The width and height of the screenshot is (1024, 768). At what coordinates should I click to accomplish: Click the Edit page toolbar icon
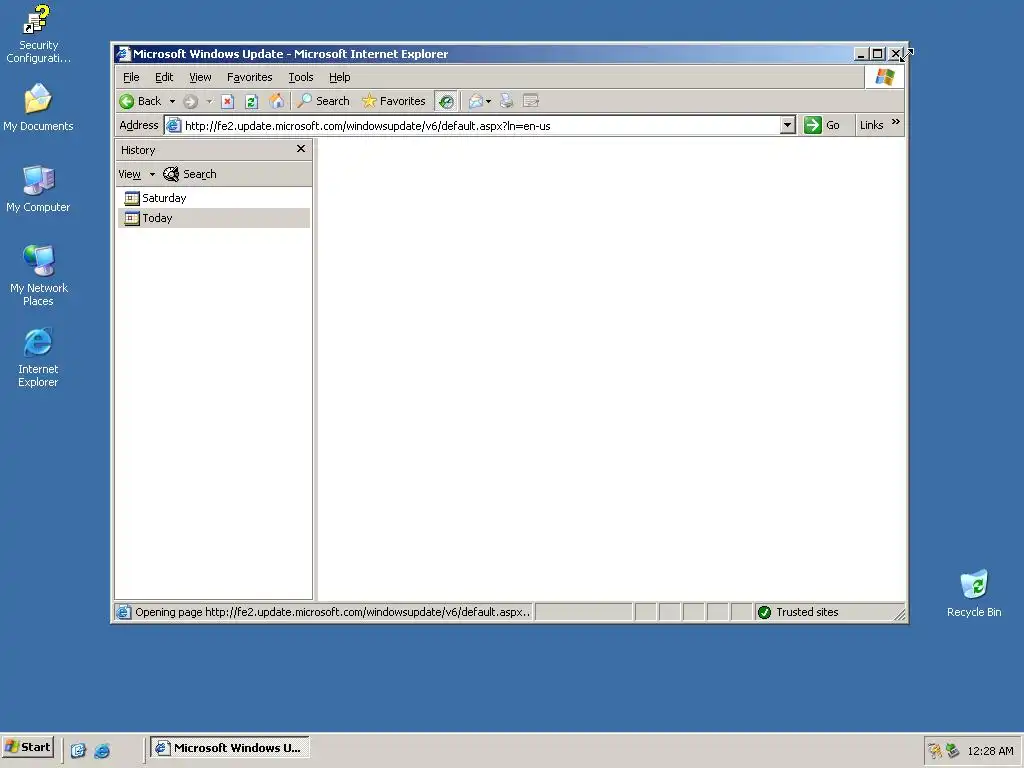point(531,101)
